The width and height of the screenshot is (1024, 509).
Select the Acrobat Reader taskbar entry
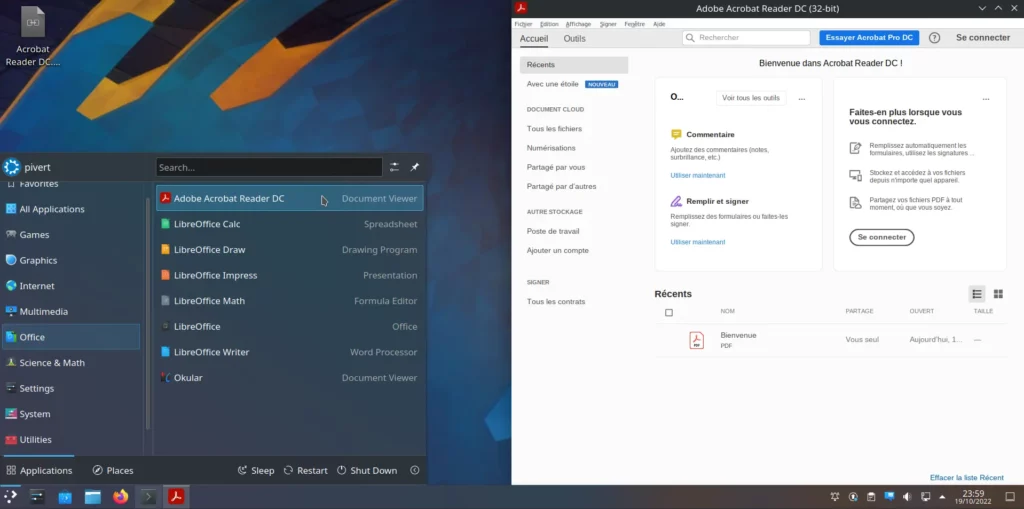[x=176, y=497]
